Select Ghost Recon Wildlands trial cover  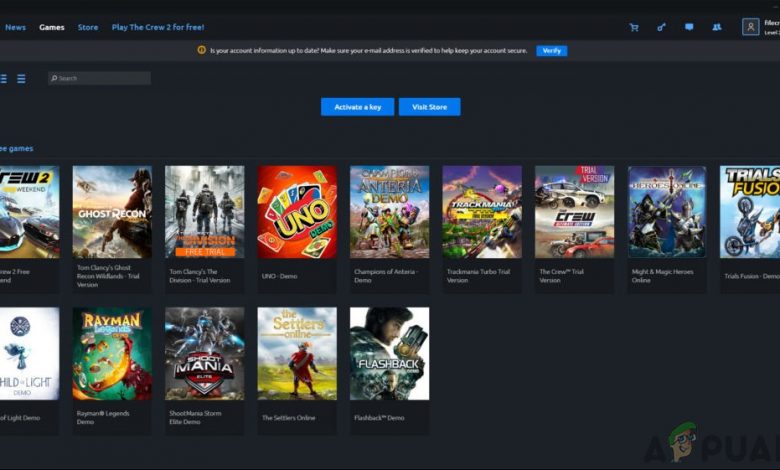[112, 212]
